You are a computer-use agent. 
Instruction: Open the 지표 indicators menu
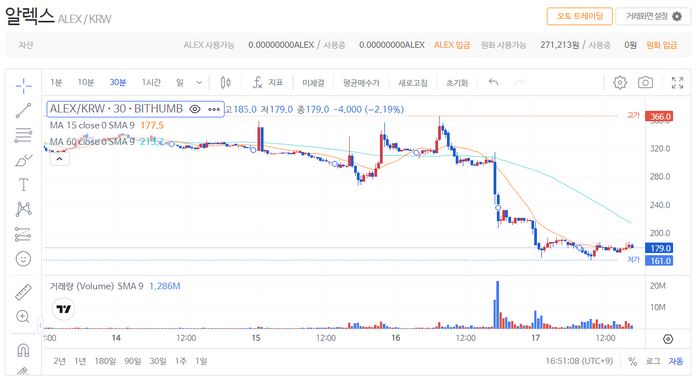268,83
